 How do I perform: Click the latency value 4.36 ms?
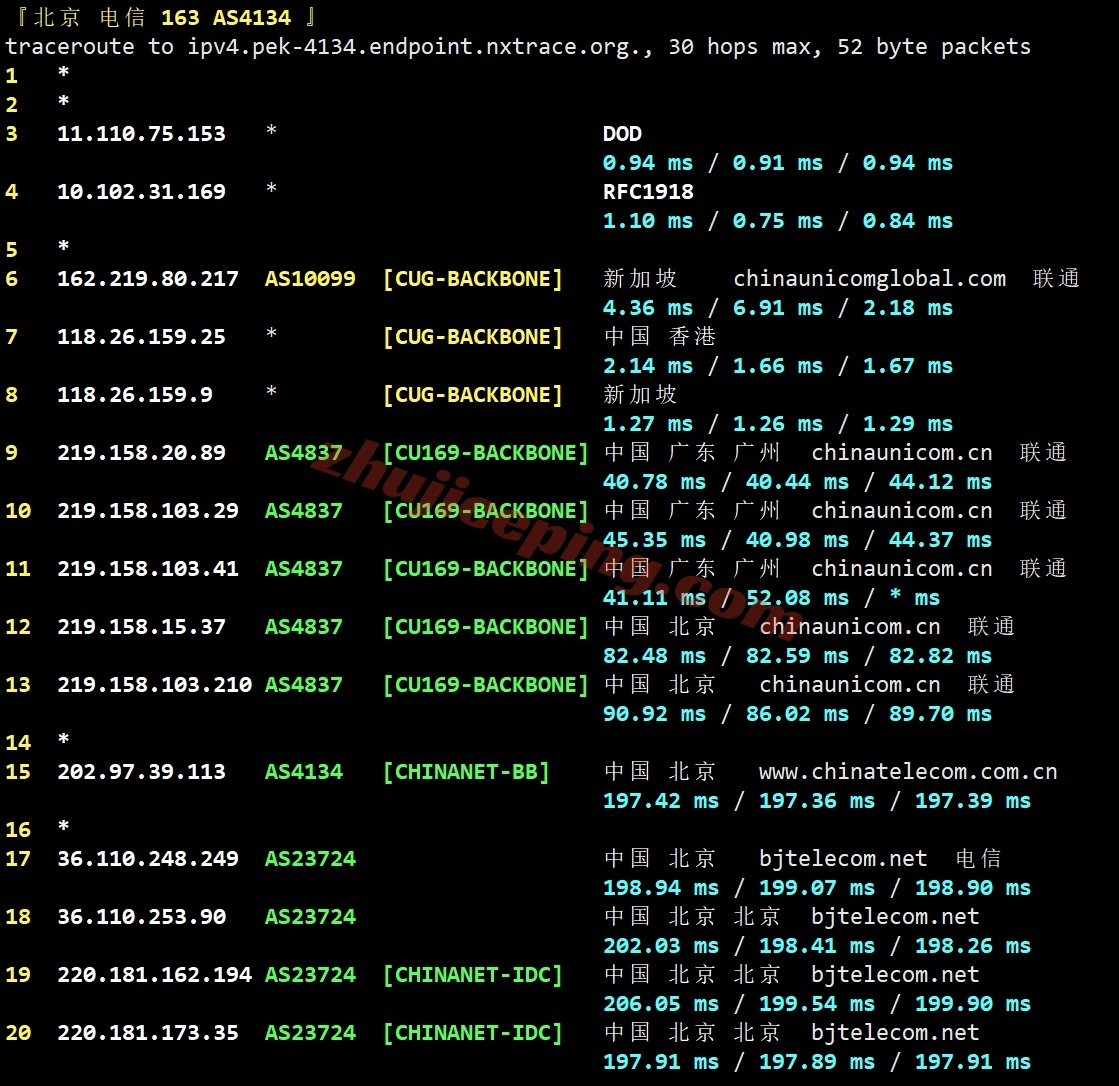pyautogui.click(x=648, y=308)
